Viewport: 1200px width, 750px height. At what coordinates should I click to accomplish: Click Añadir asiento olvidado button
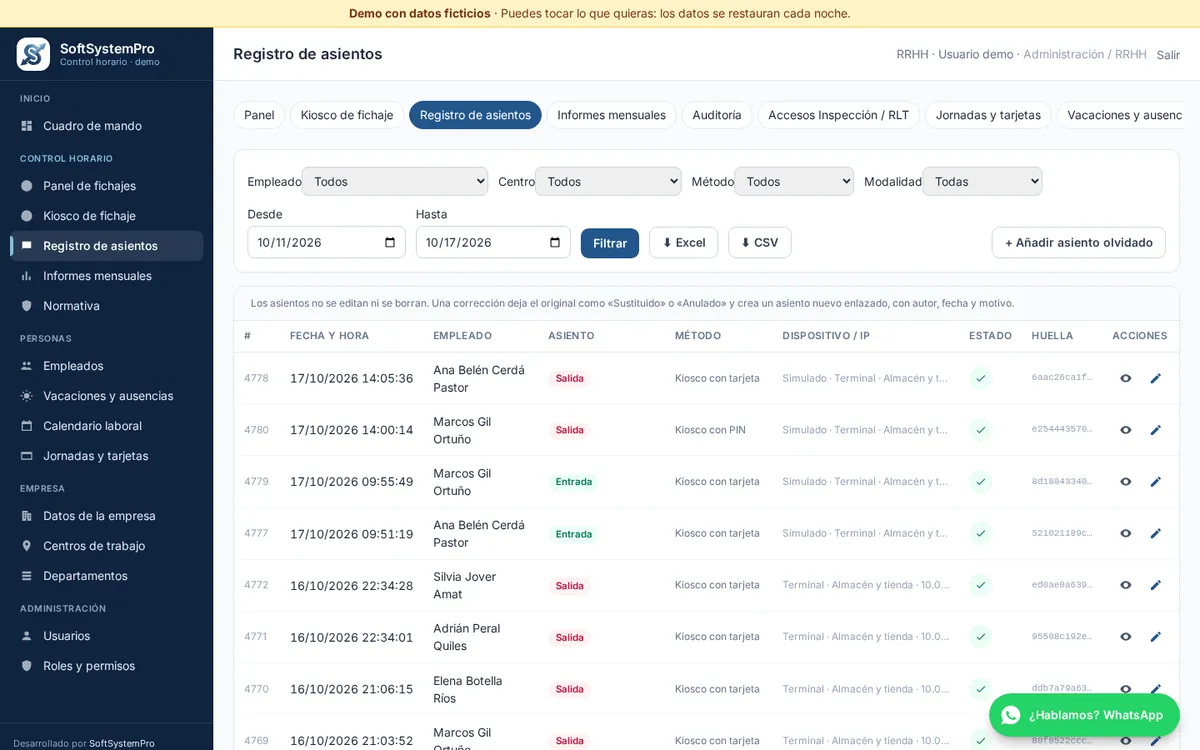tap(1078, 243)
